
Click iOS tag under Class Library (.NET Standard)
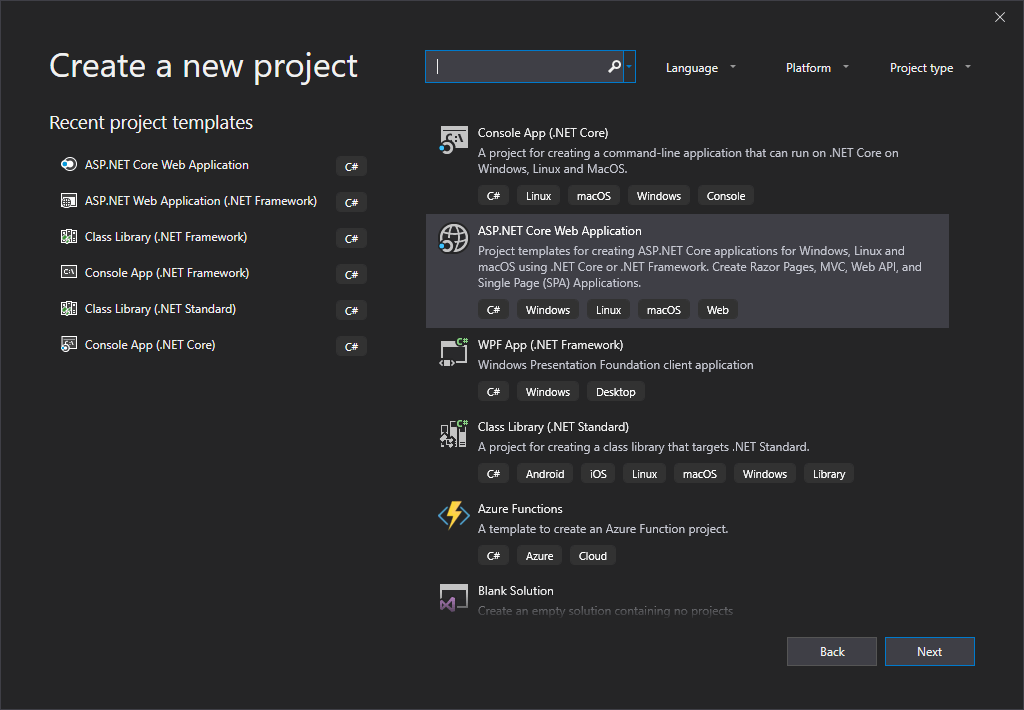click(x=598, y=474)
